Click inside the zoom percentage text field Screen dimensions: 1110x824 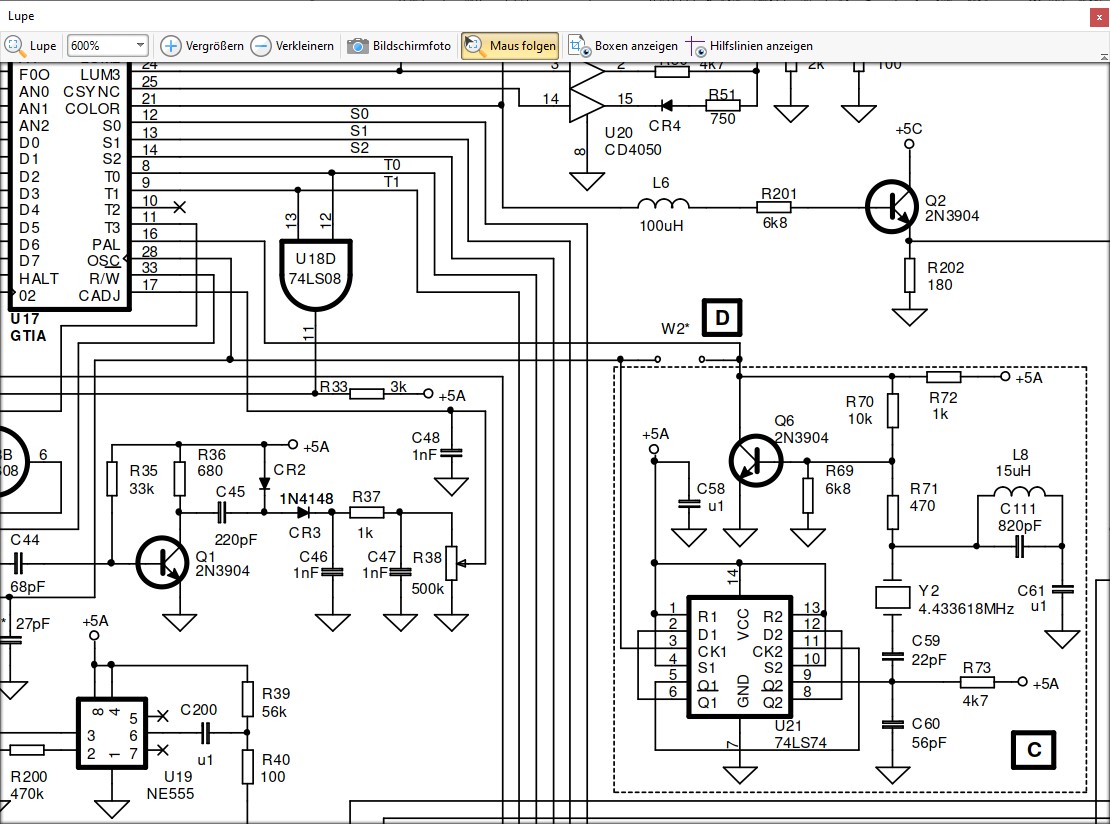[98, 46]
